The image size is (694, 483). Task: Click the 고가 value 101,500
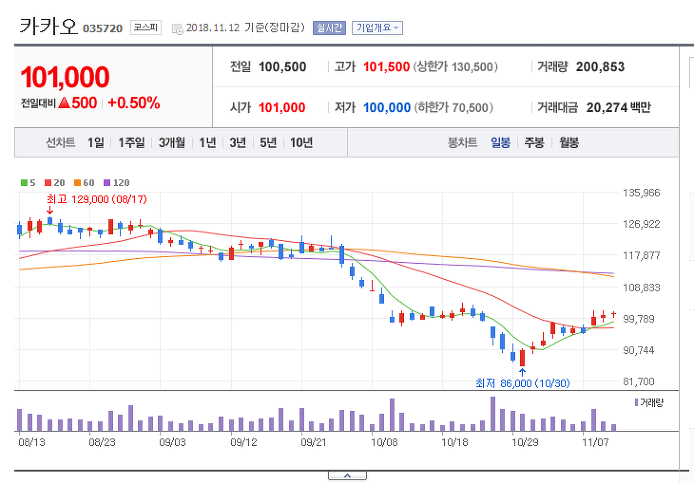pyautogui.click(x=386, y=67)
